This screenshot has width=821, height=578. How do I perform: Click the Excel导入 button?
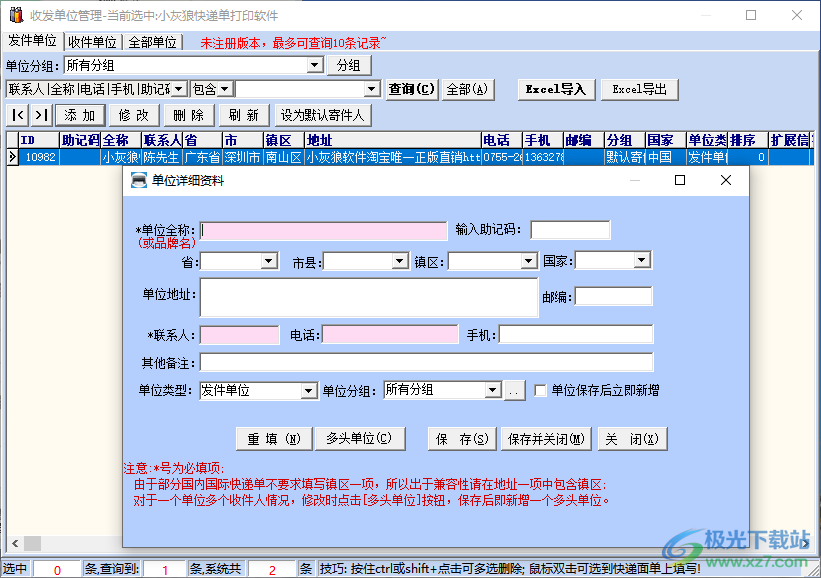point(556,90)
